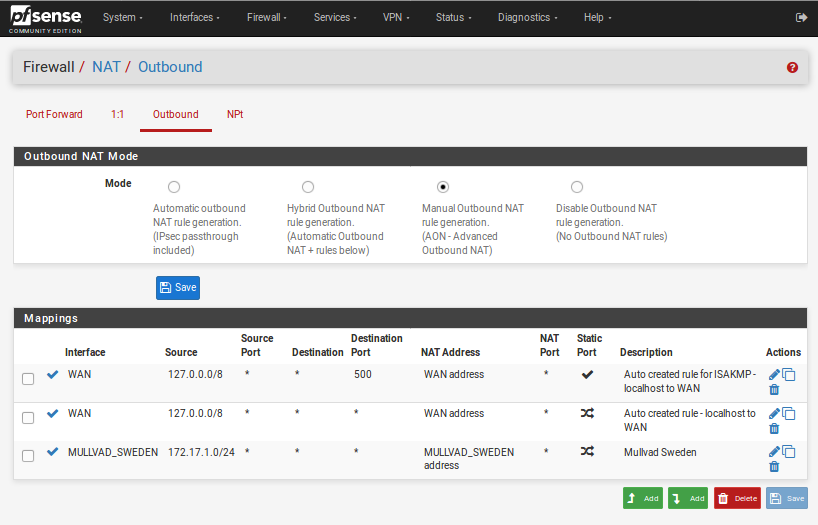Click the help question mark icon
The width and height of the screenshot is (818, 525).
pyautogui.click(x=792, y=68)
